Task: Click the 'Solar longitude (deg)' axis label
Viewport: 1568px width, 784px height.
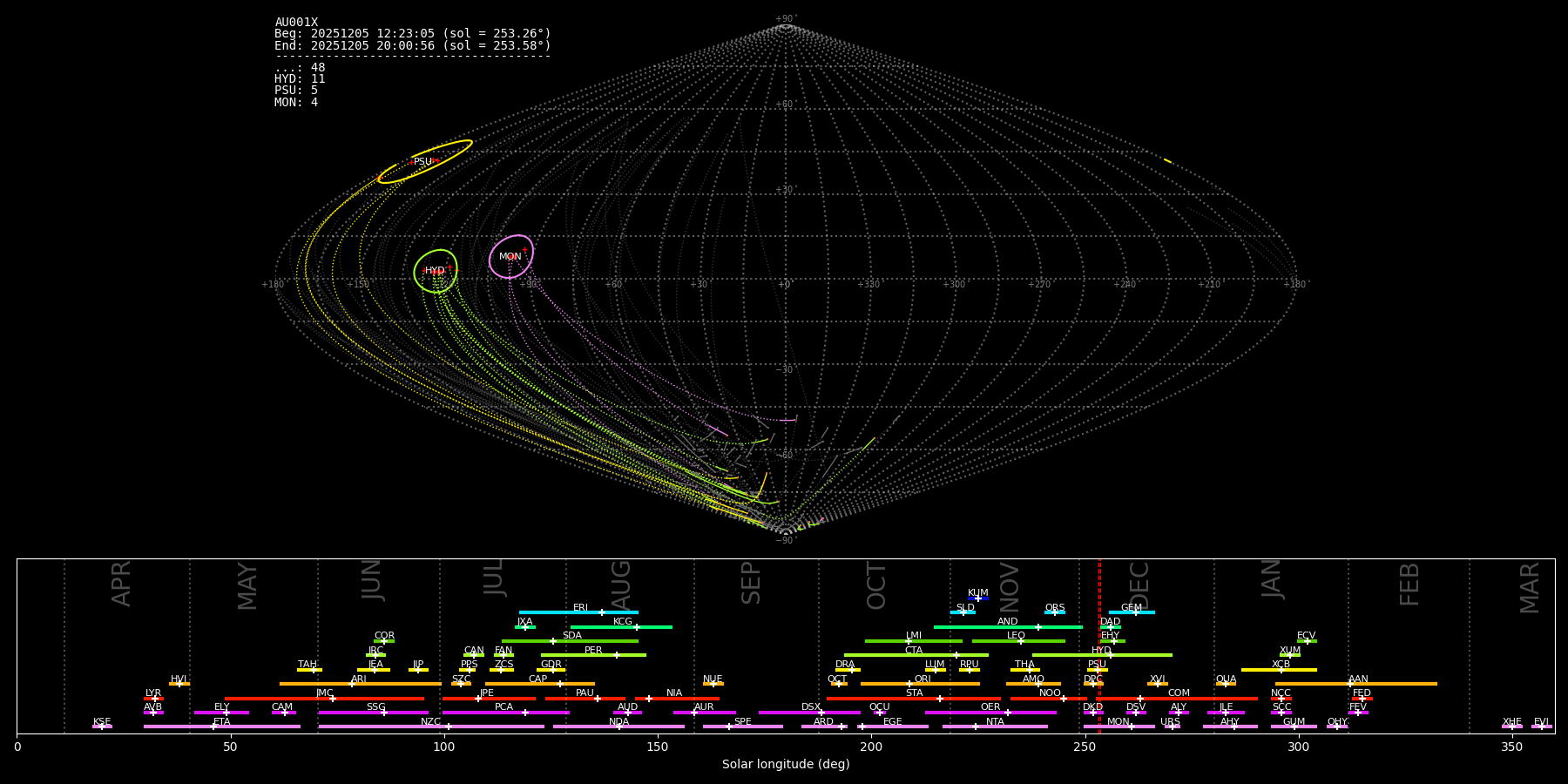Action: point(786,765)
